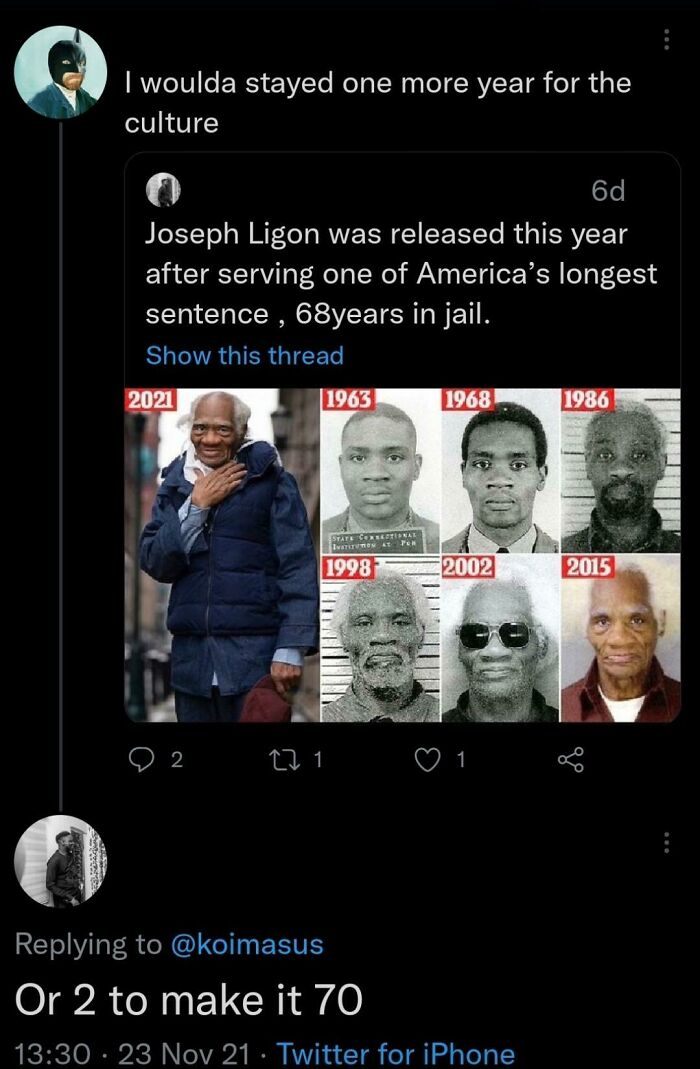
Task: Click the Show this thread link
Action: 245,355
